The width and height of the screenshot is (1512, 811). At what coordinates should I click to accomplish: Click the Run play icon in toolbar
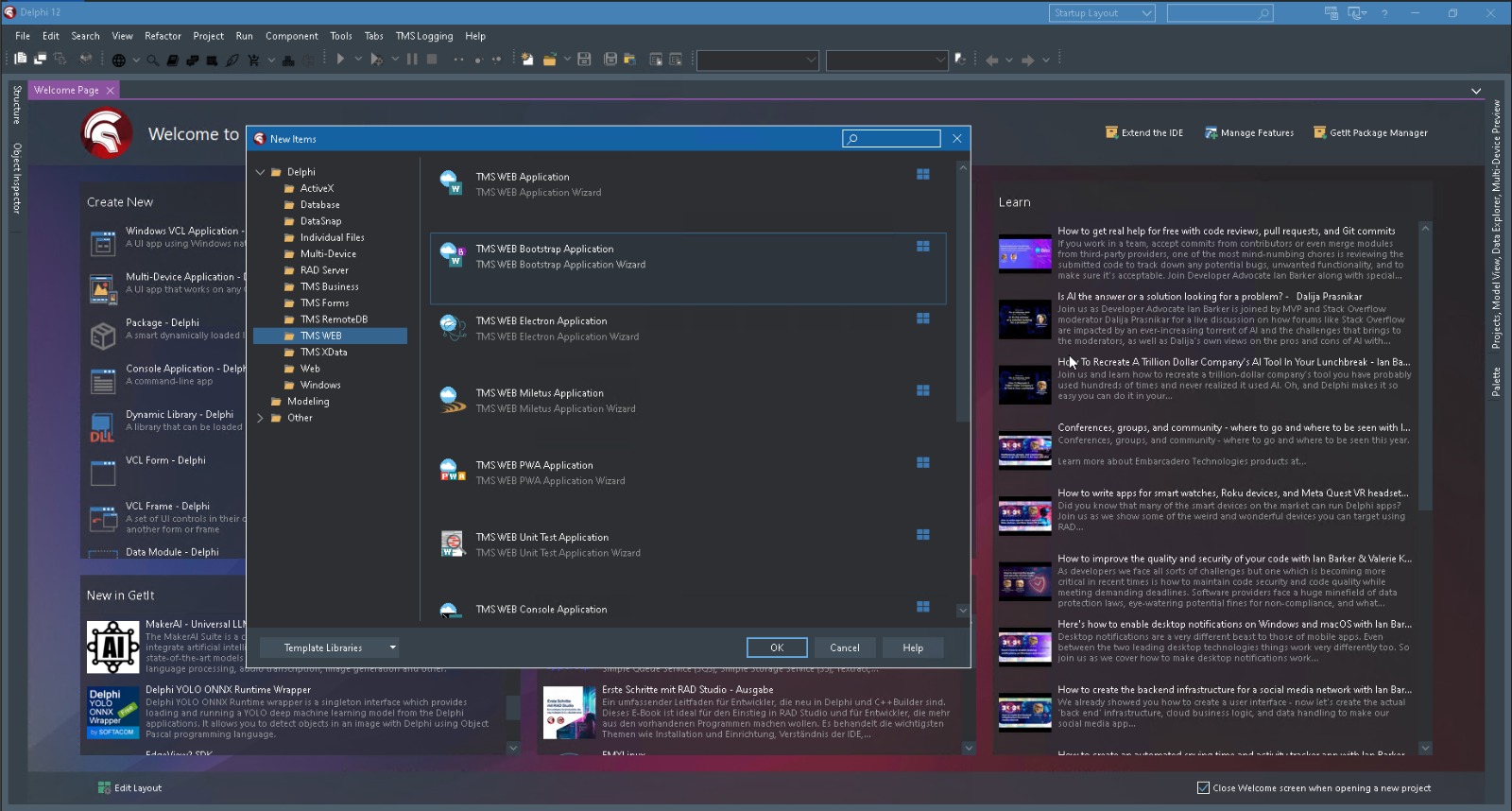pos(340,60)
